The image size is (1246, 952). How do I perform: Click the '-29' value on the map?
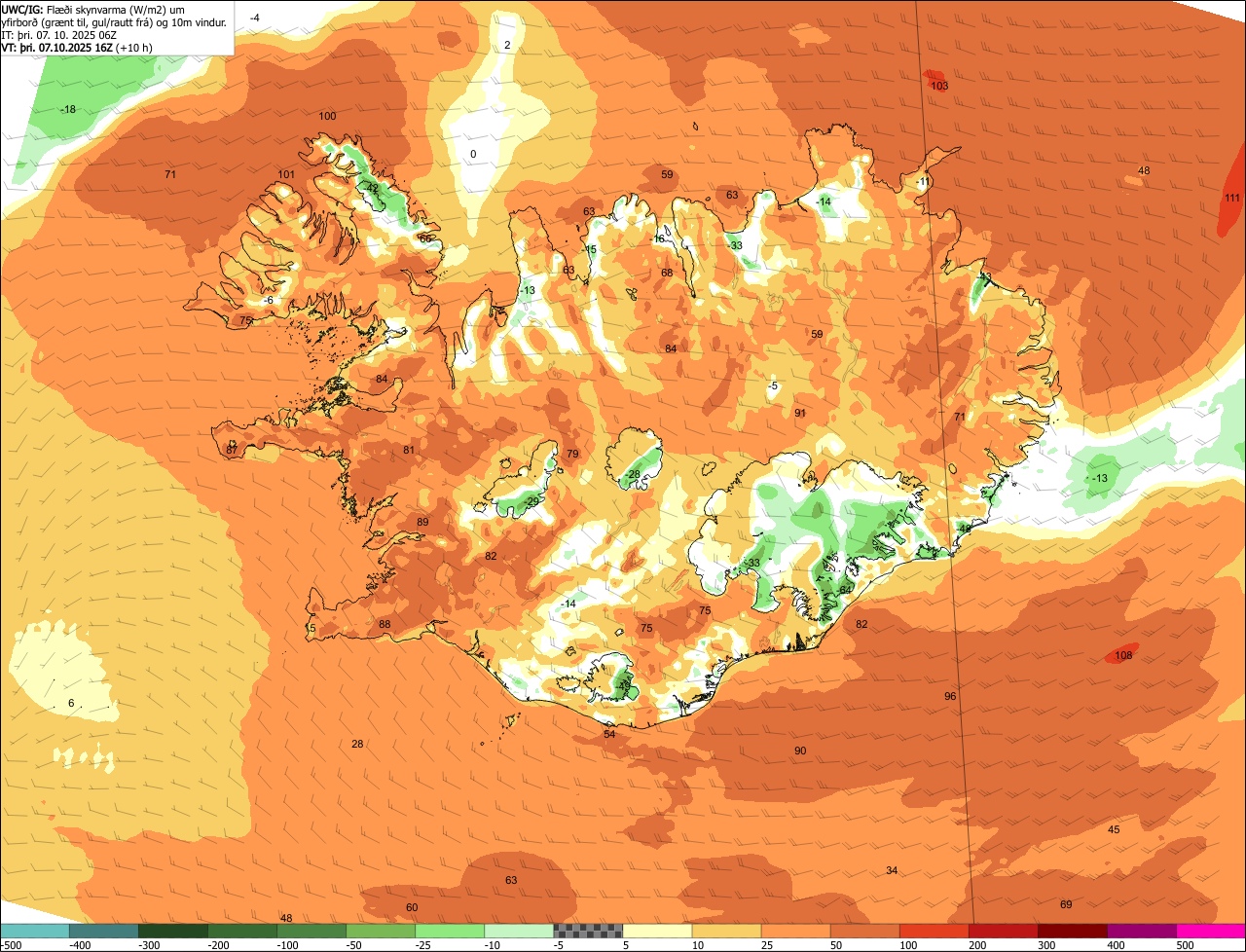pos(531,500)
